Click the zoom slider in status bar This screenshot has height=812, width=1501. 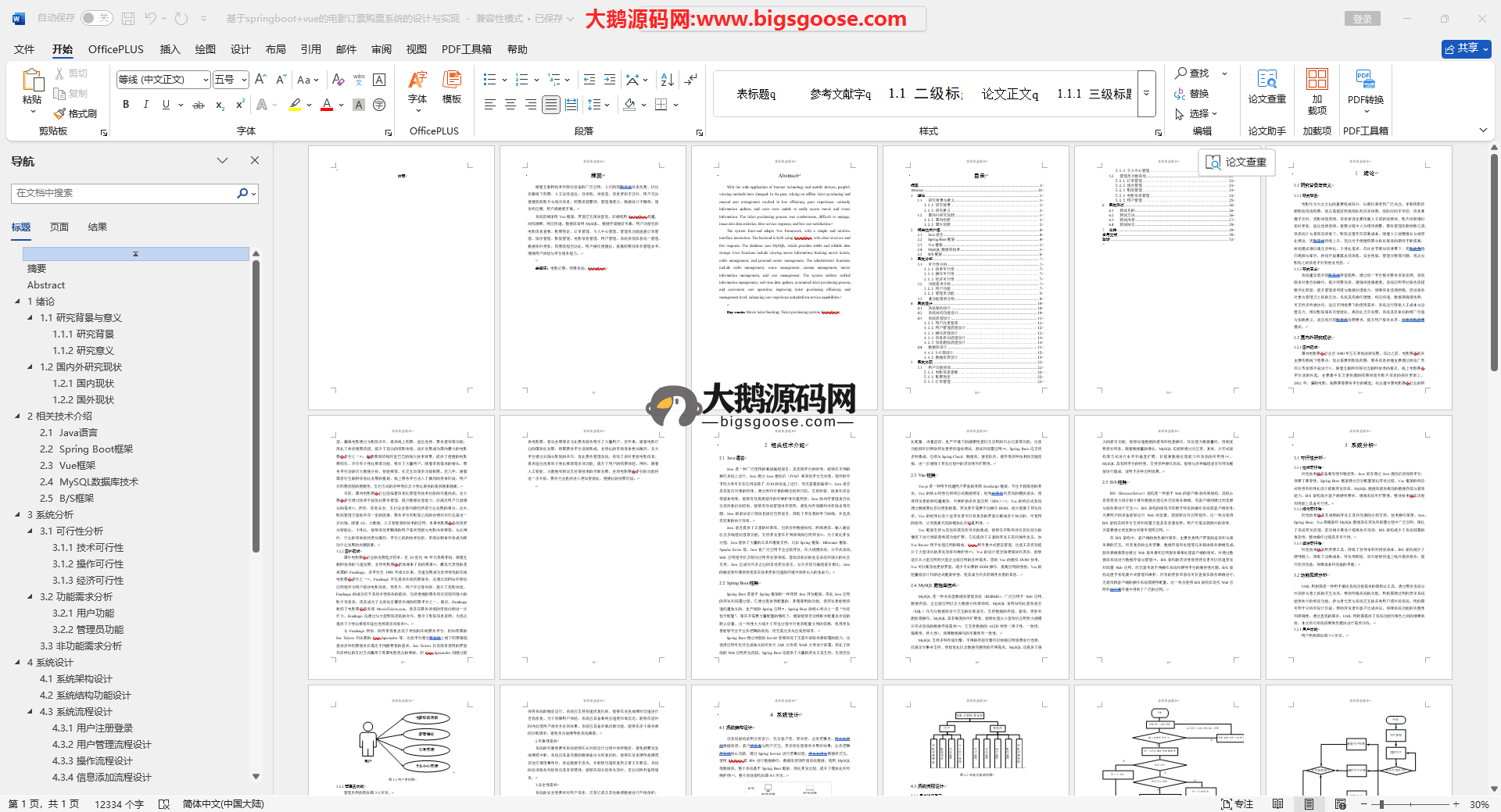tap(1381, 803)
